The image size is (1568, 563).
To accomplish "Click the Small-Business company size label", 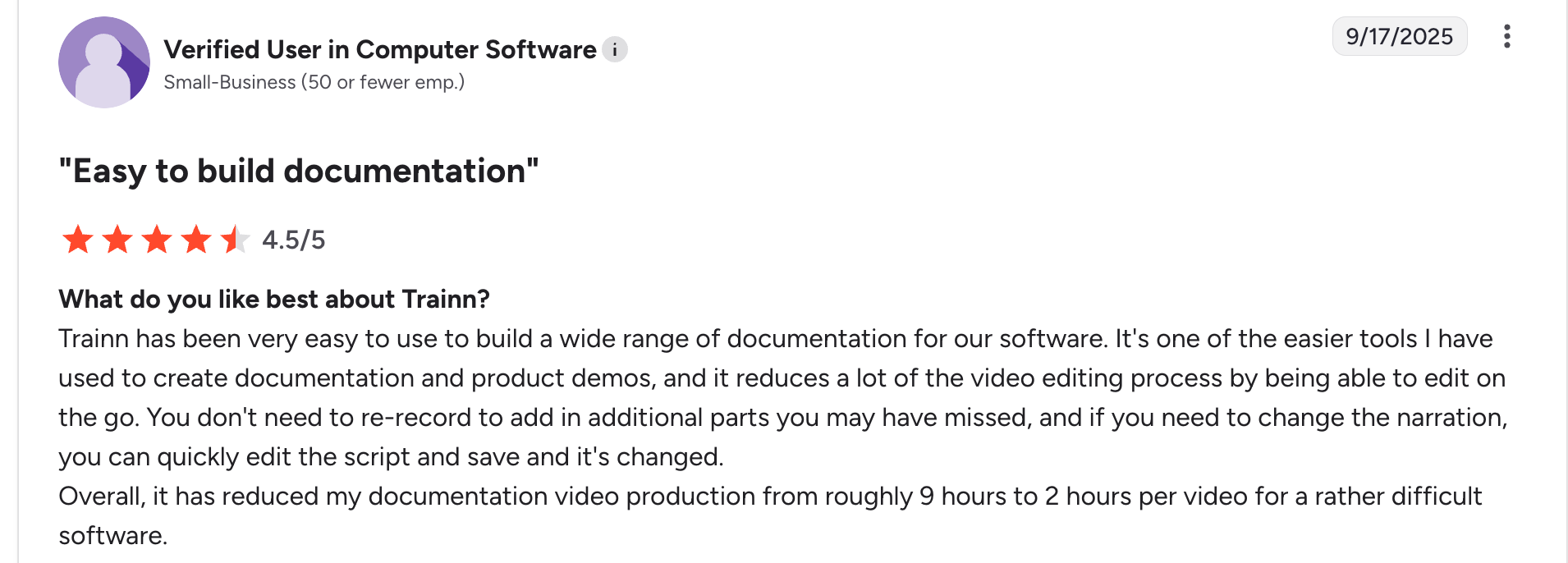I will pyautogui.click(x=314, y=82).
